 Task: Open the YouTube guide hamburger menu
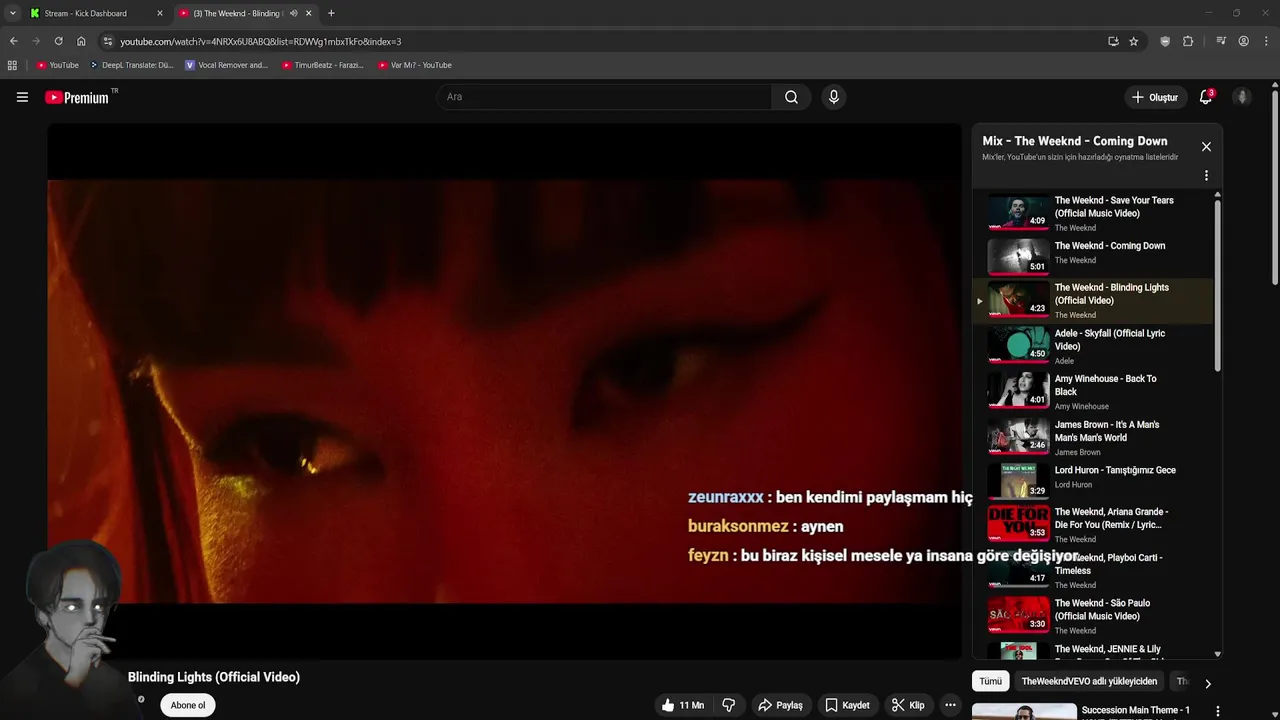click(22, 97)
